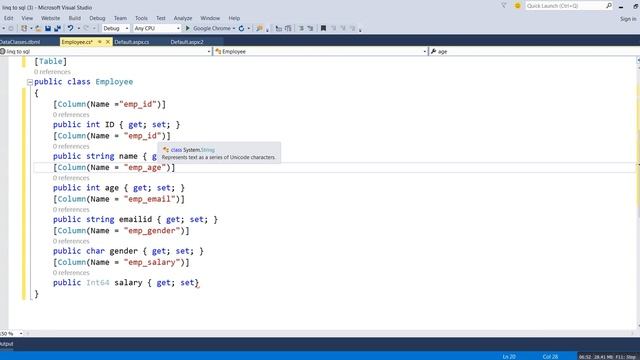Viewport: 640px width, 360px height.
Task: Click the Save icon in the toolbar
Action: 48,28
